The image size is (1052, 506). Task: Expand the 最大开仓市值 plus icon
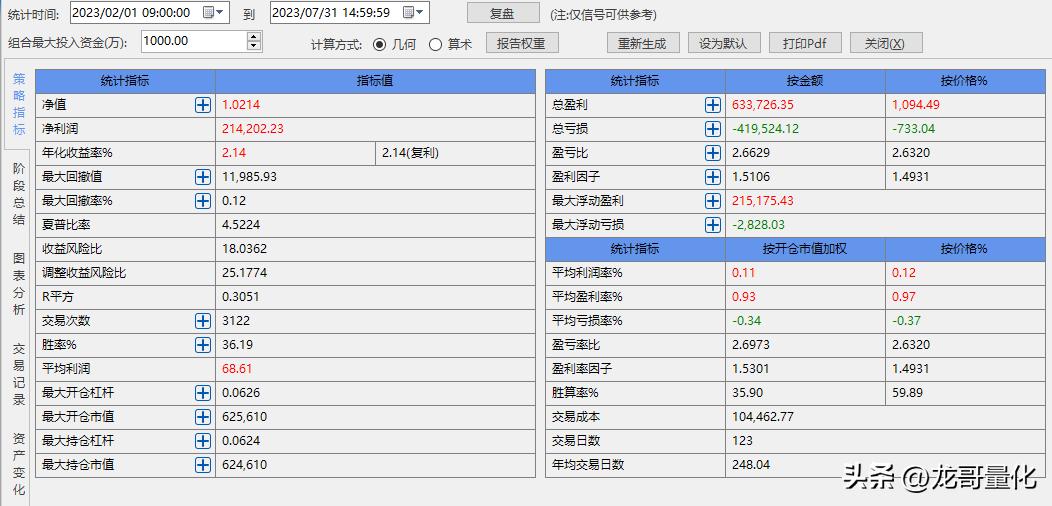click(203, 417)
